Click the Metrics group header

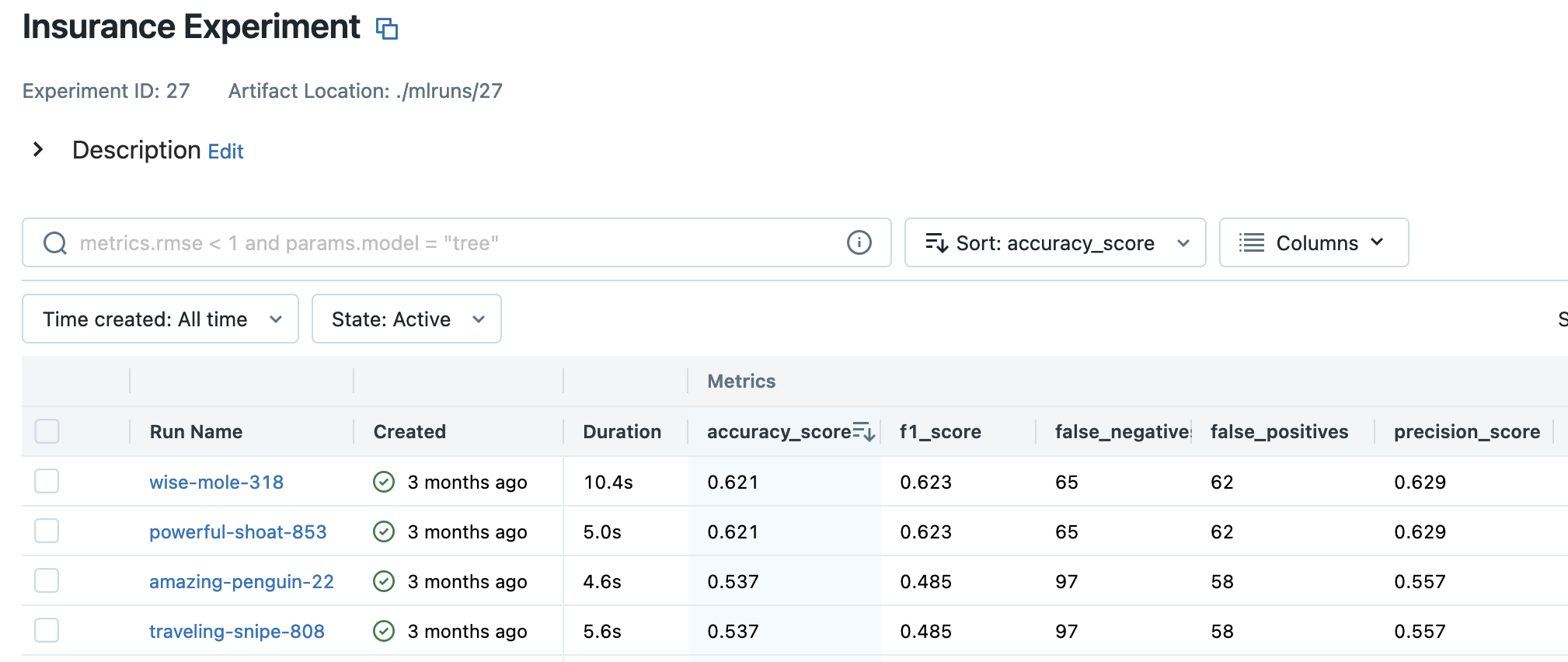[x=741, y=382]
